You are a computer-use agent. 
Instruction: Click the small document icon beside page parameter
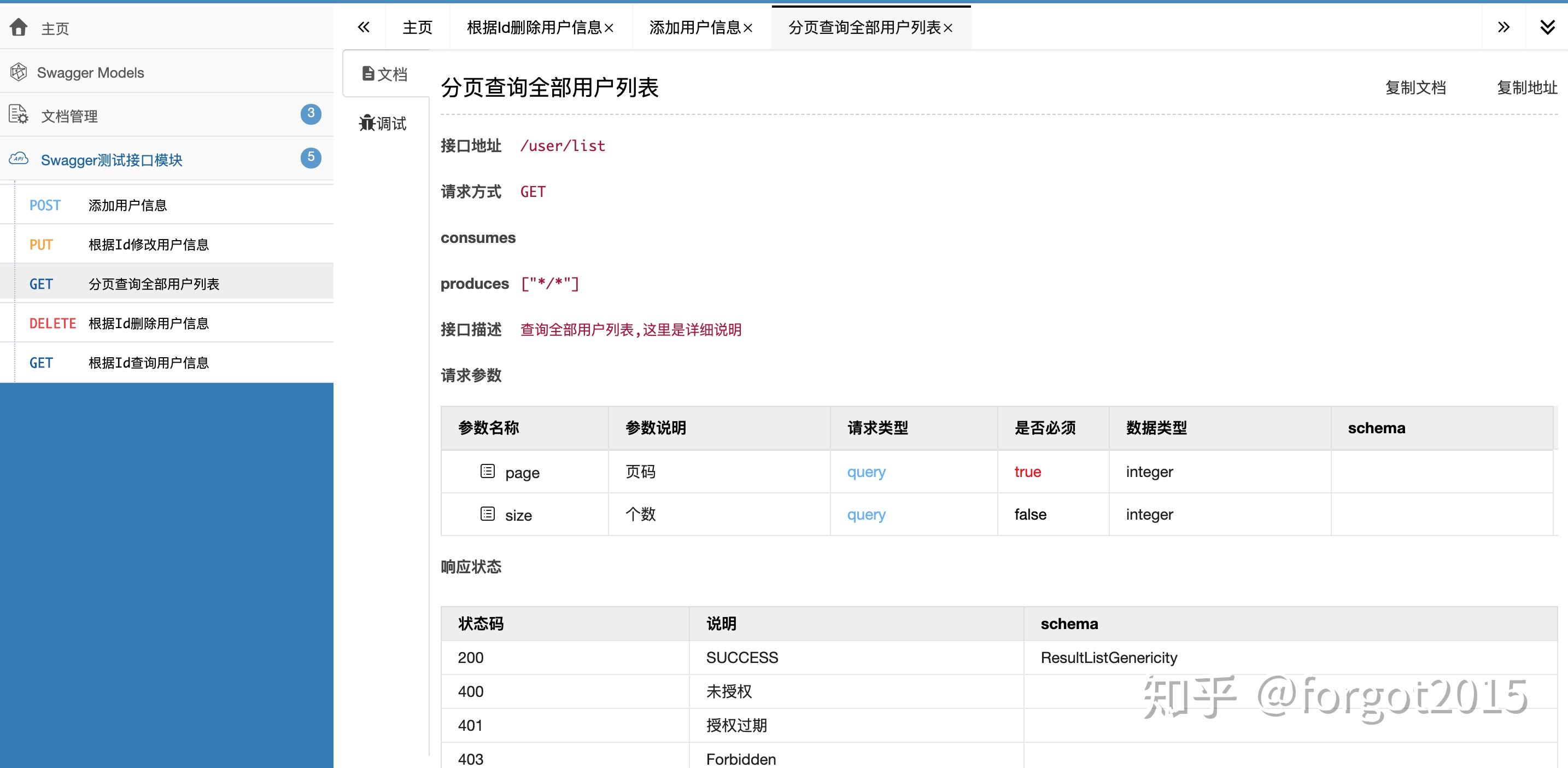(x=487, y=470)
